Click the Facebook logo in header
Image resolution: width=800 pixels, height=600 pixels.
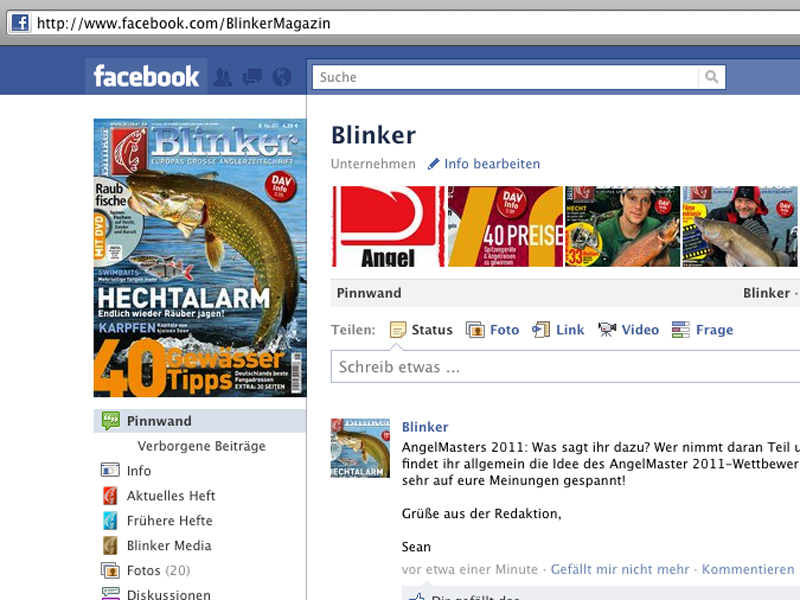(146, 76)
